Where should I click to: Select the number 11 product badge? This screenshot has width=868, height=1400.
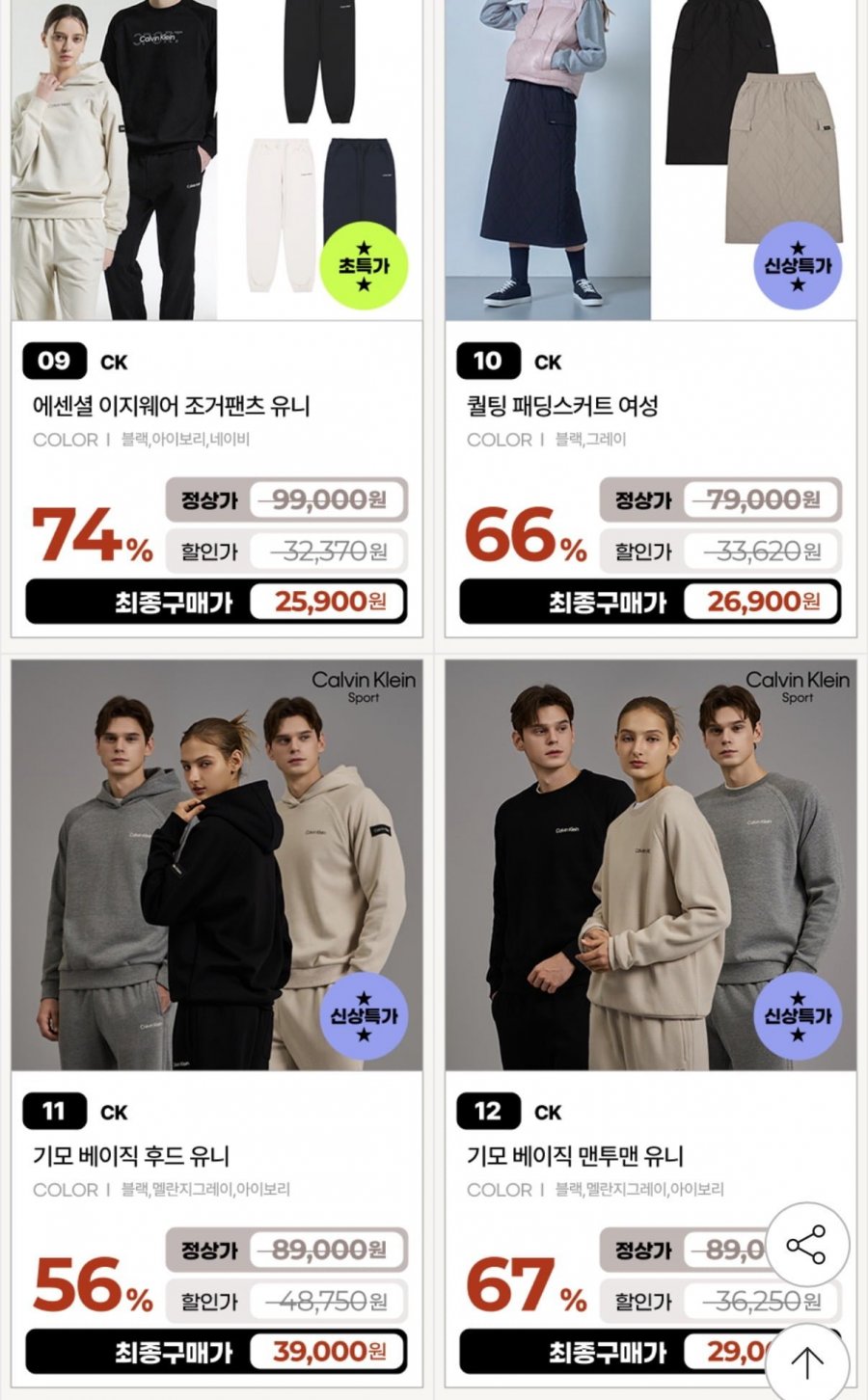(x=55, y=1112)
